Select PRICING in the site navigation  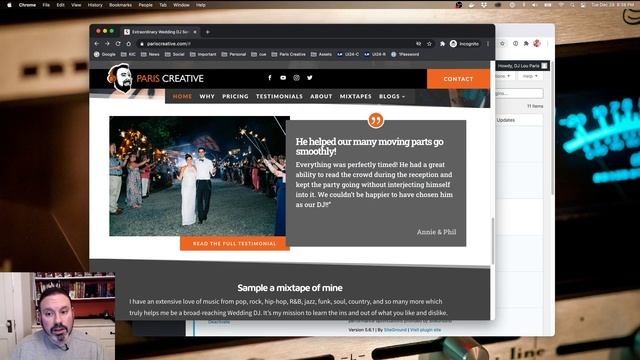coord(235,96)
